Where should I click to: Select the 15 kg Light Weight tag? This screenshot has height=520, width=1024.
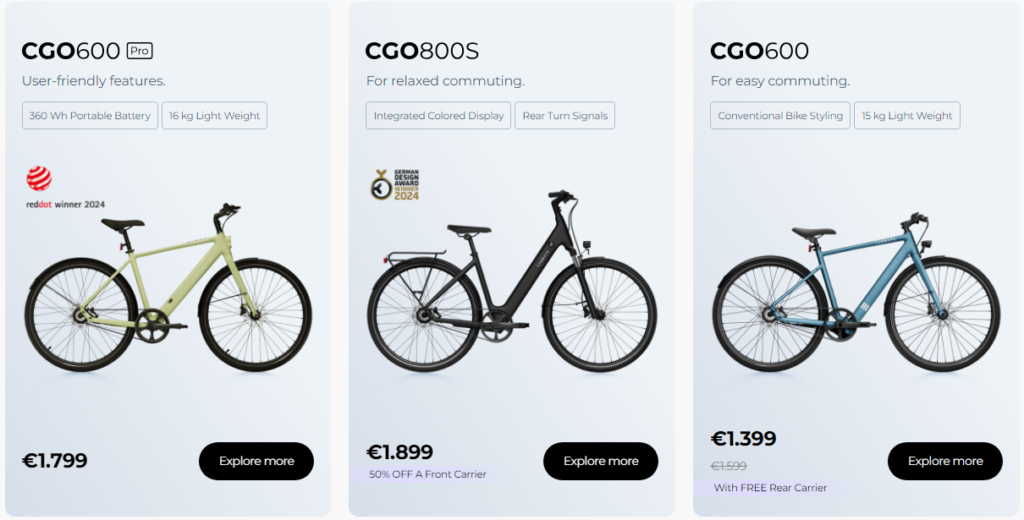pos(906,116)
